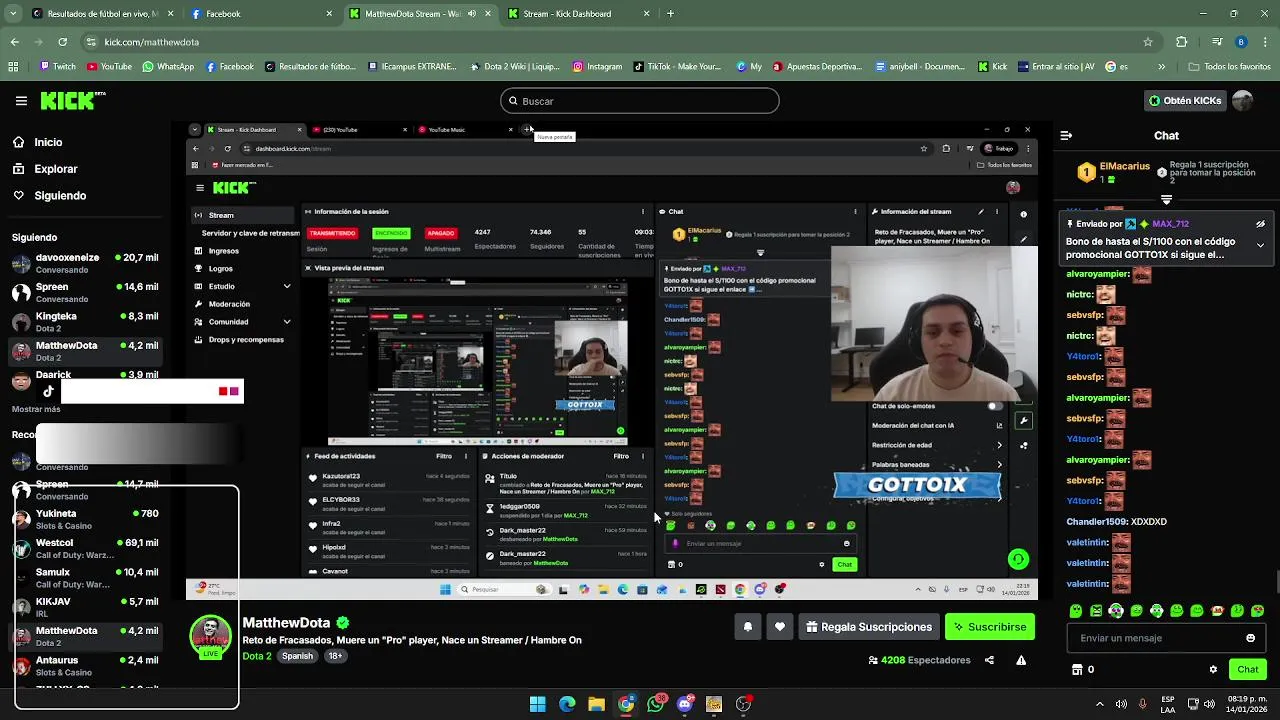
Task: Toggle stream notifications with the bell button
Action: [x=747, y=627]
